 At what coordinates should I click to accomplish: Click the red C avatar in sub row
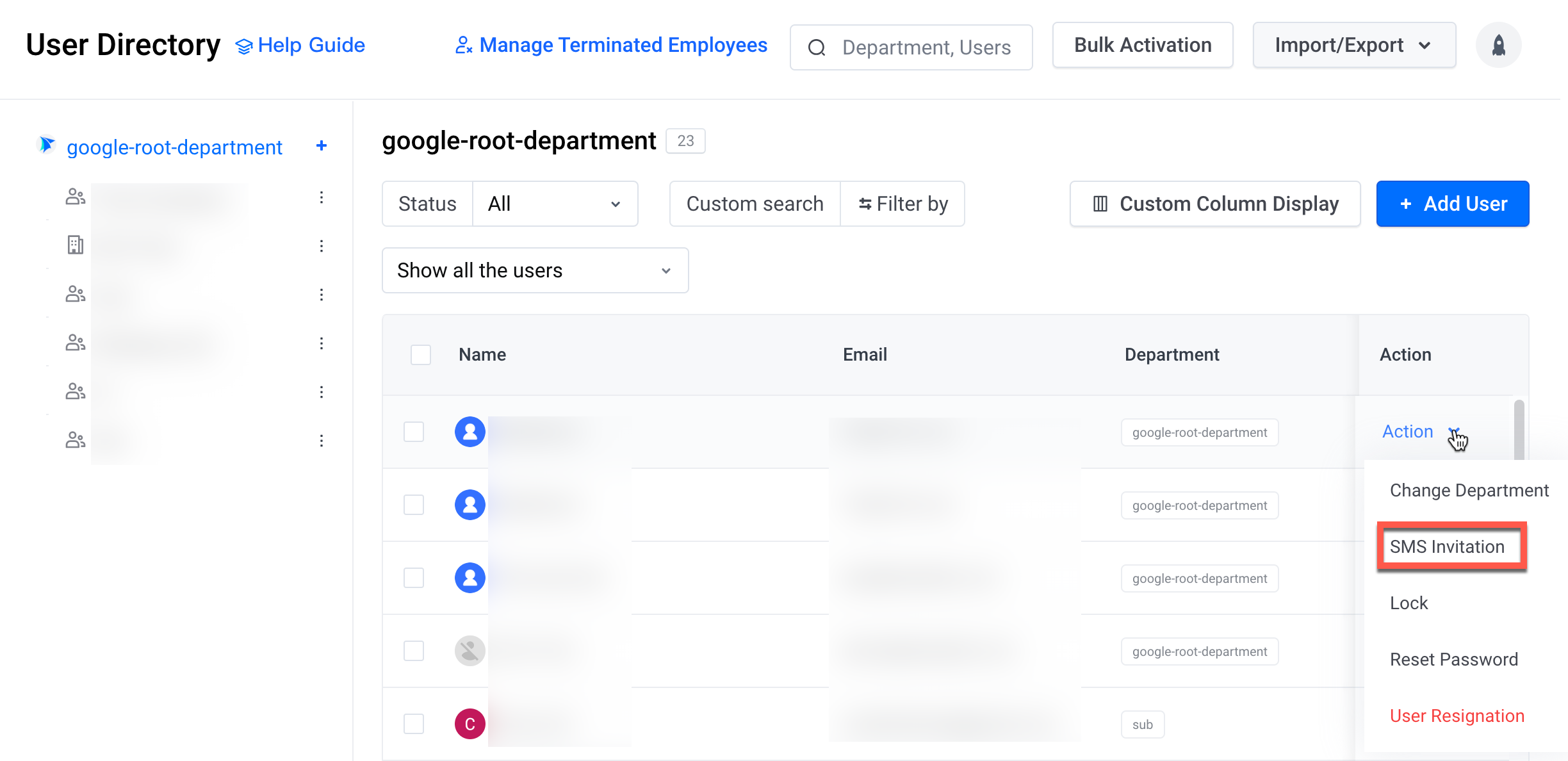pos(470,724)
